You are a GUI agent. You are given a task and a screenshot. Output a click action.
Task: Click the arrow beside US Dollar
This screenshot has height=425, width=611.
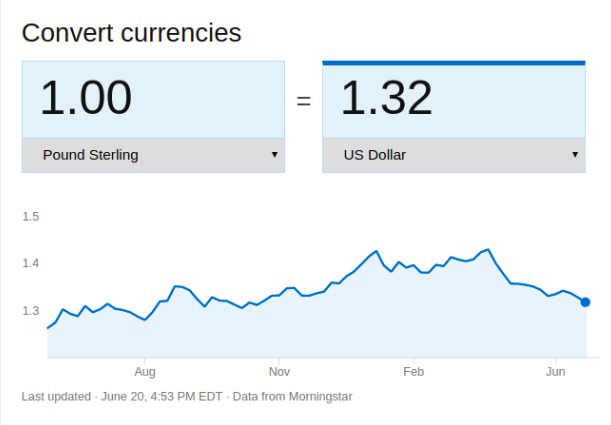pos(575,155)
